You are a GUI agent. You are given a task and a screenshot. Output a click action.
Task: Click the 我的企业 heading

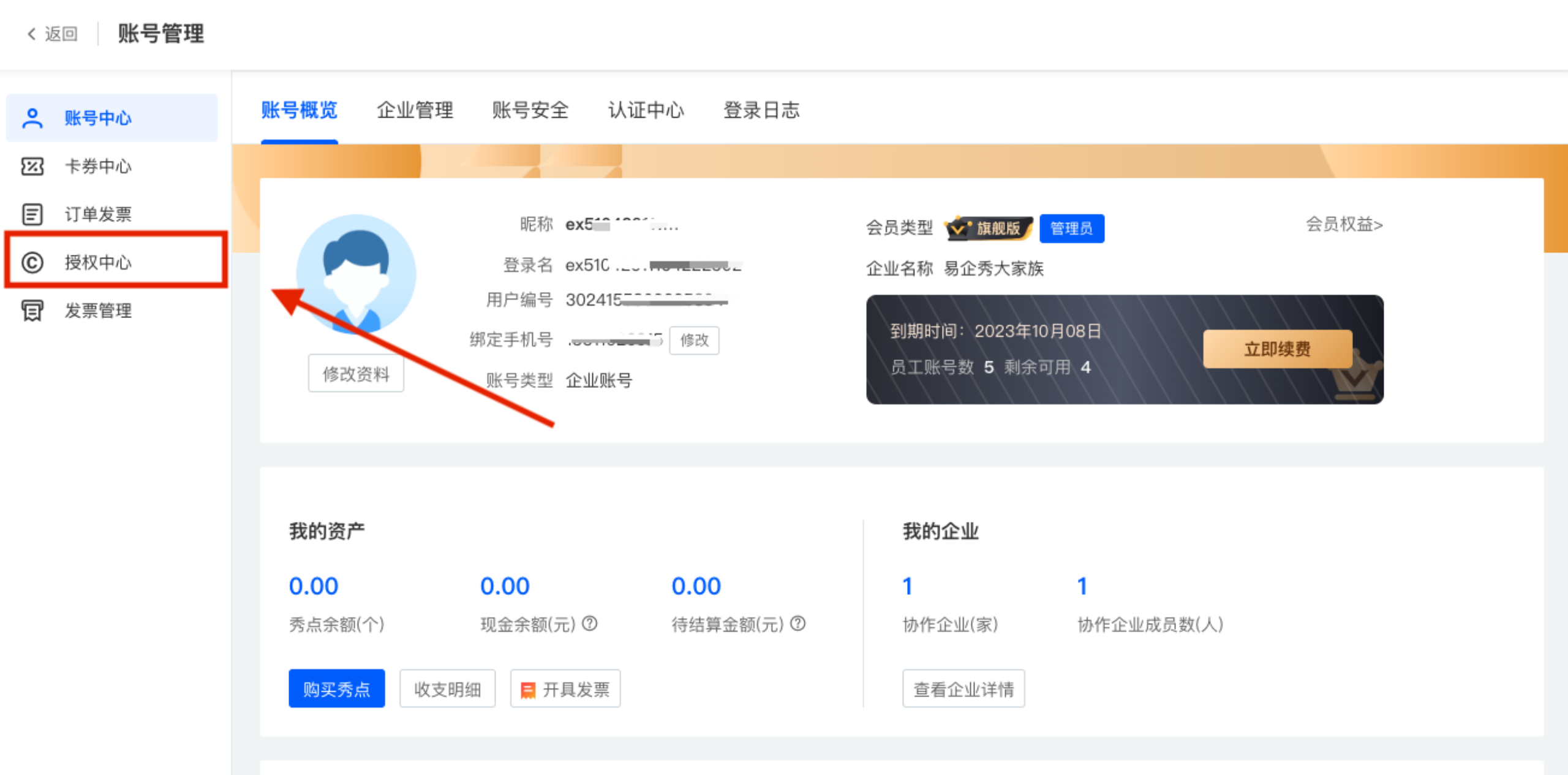(x=941, y=531)
